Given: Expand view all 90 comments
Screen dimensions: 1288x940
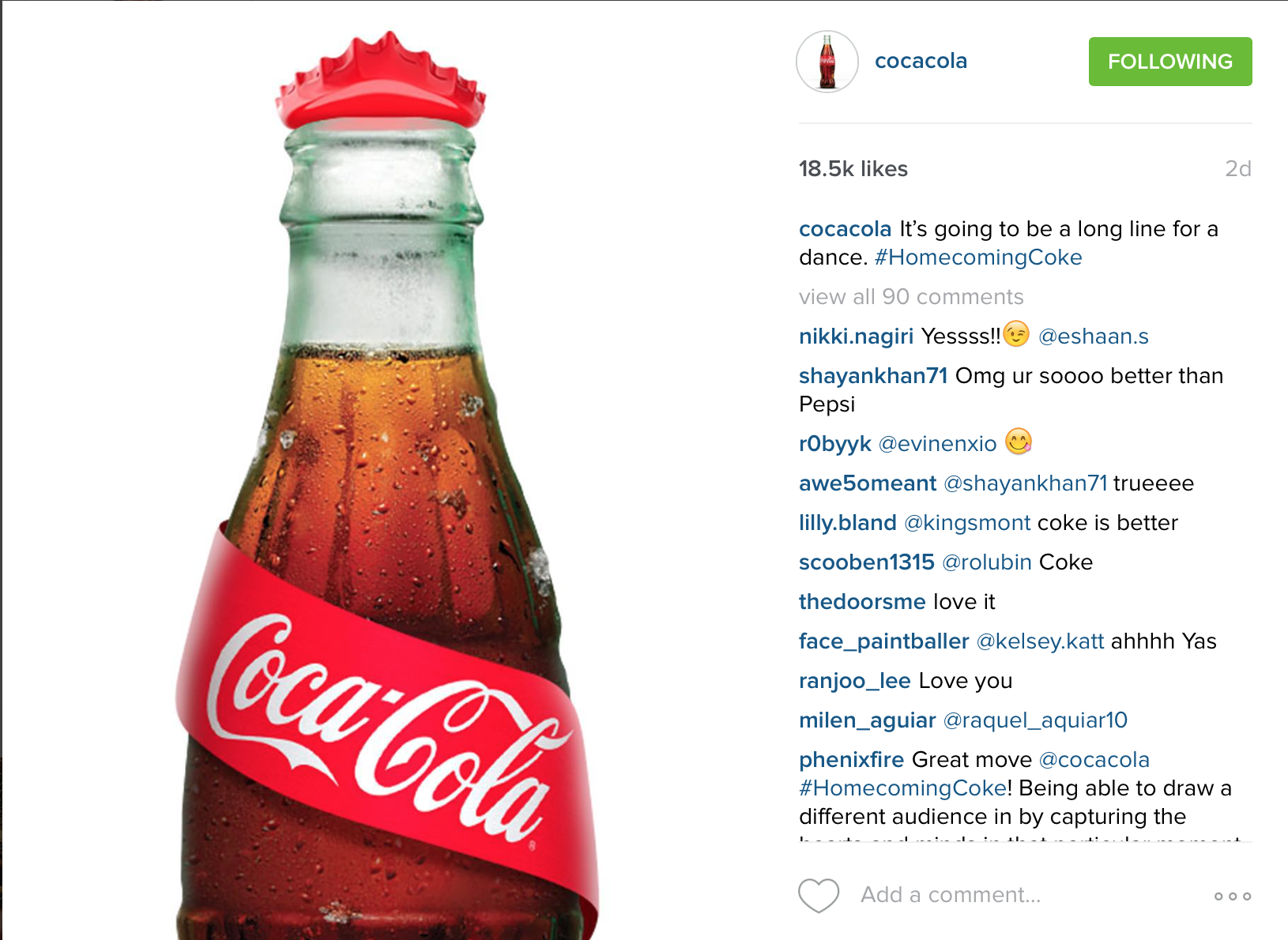Looking at the screenshot, I should point(910,297).
